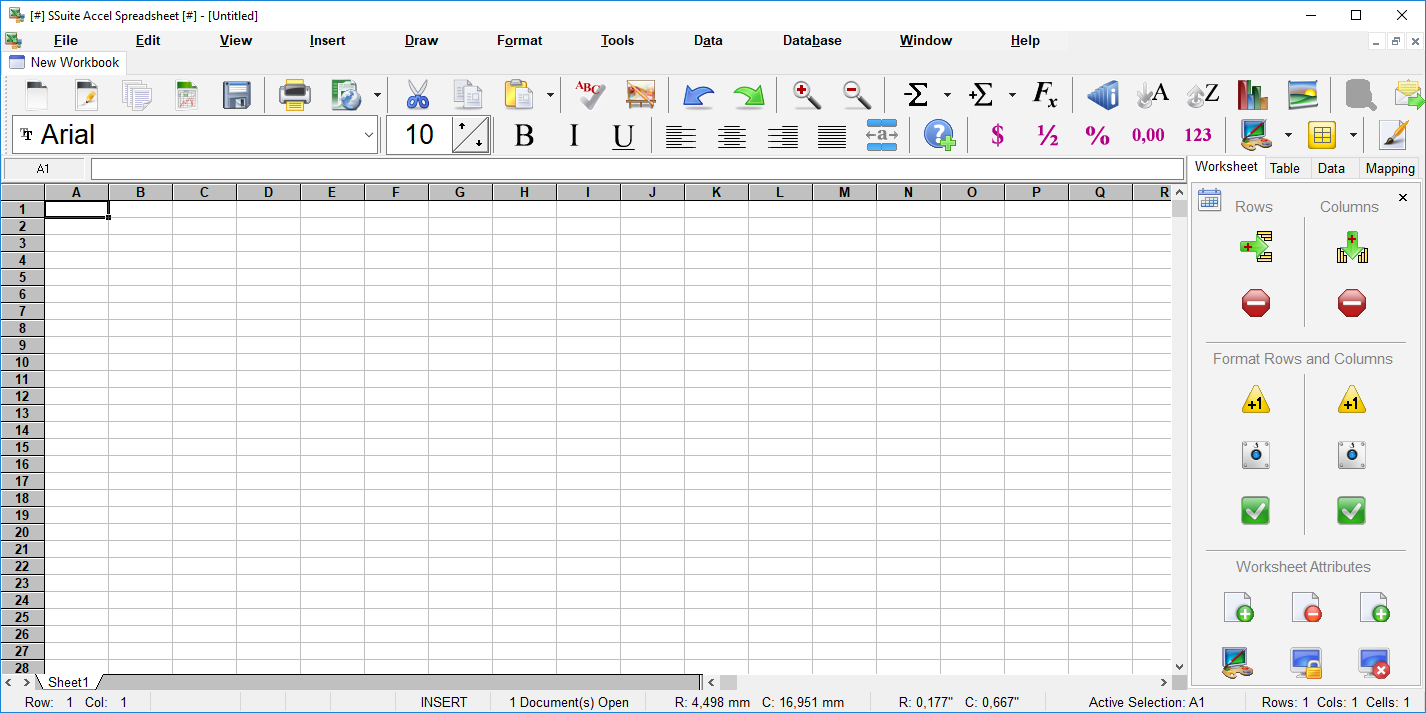Viewport: 1426px width, 713px height.
Task: Toggle underline text formatting
Action: tap(623, 135)
